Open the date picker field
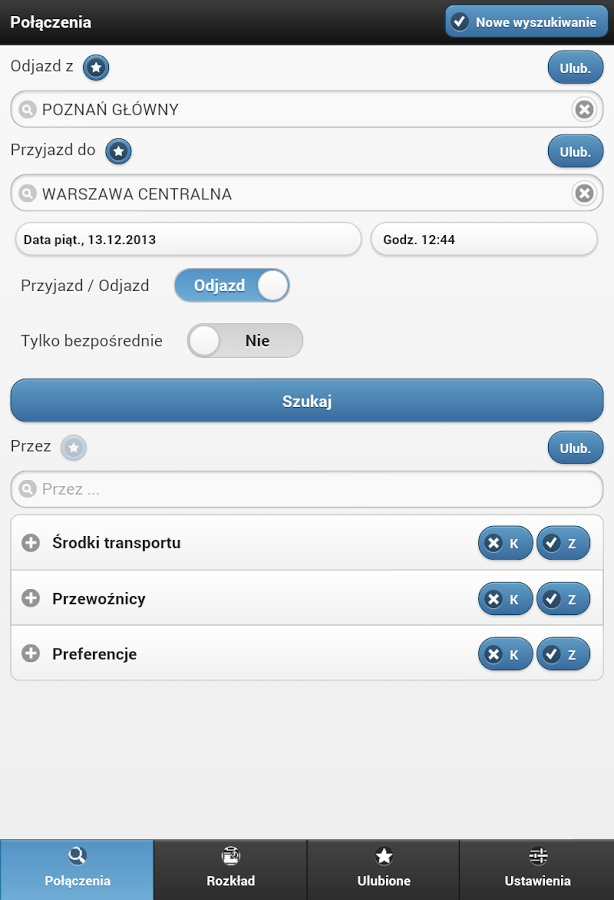Image resolution: width=614 pixels, height=900 pixels. (x=188, y=240)
